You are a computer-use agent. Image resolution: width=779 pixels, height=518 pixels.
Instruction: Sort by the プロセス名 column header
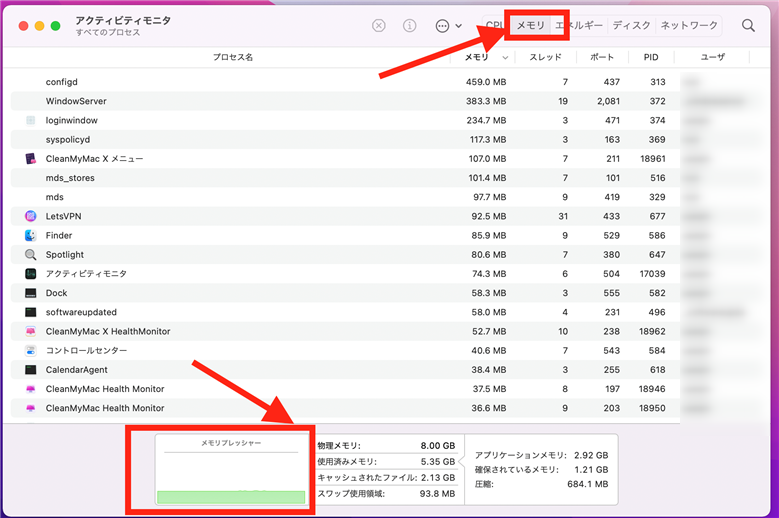coord(233,57)
